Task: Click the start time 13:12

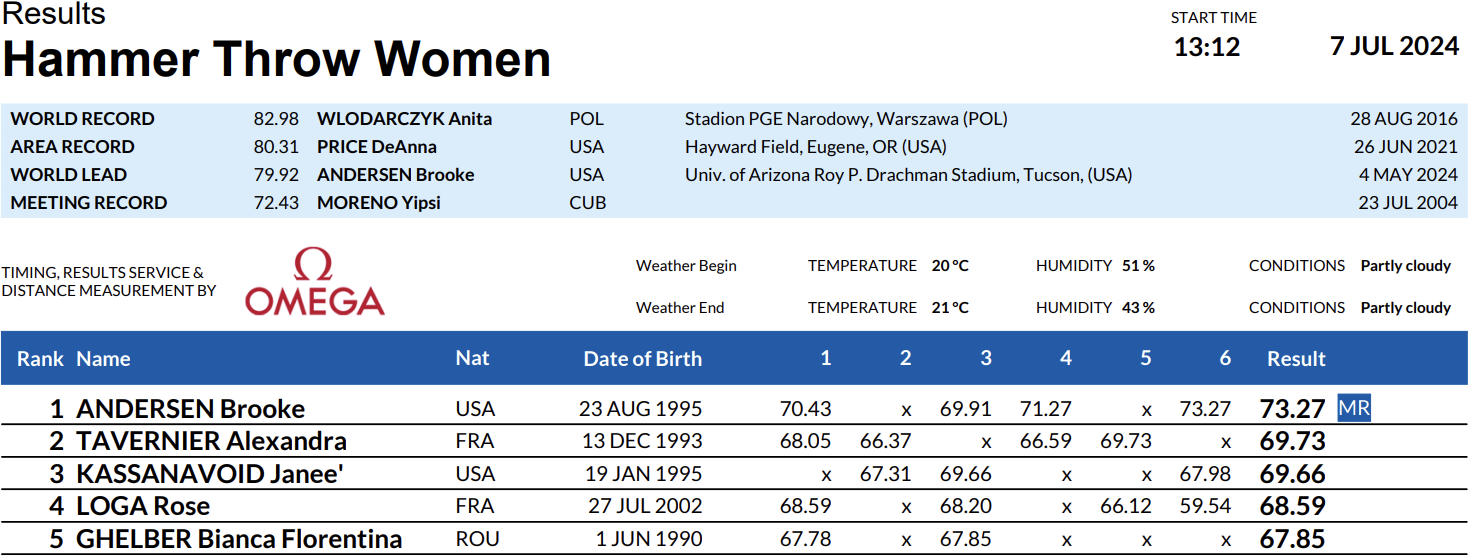Action: coord(1206,47)
